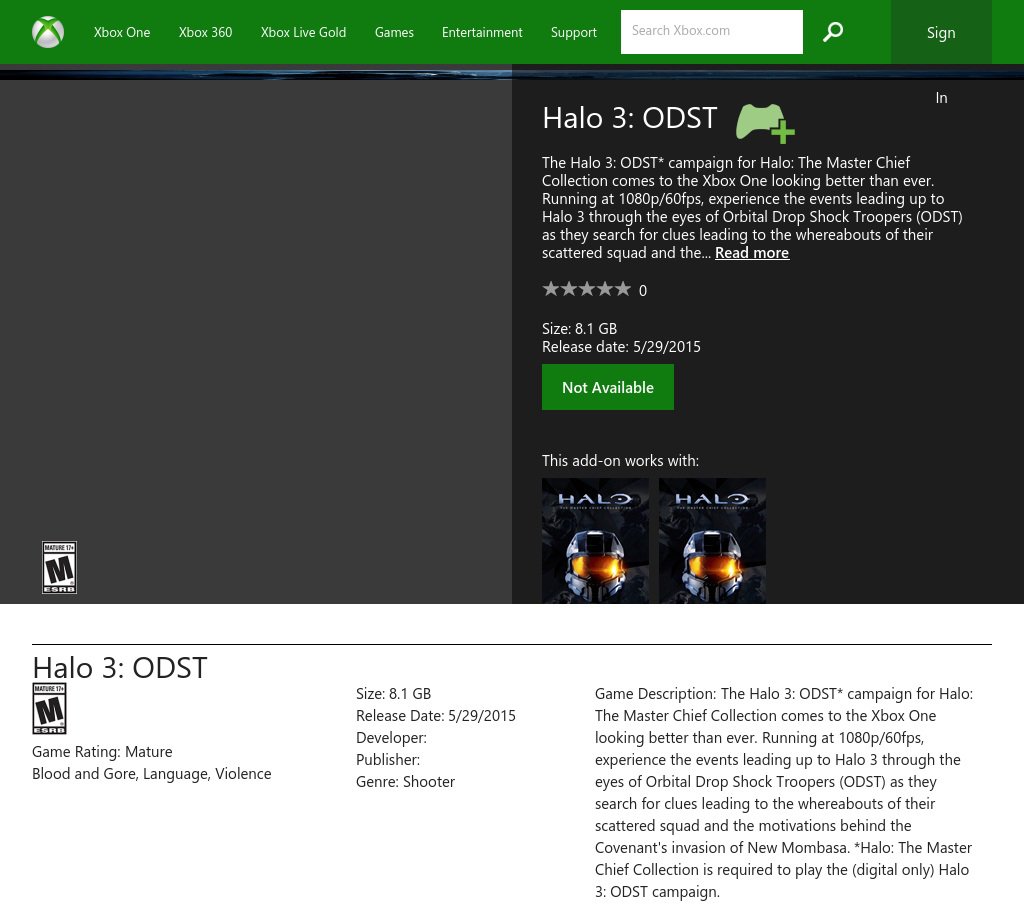This screenshot has height=913, width=1024.
Task: Expand the Support navigation menu
Action: click(573, 32)
